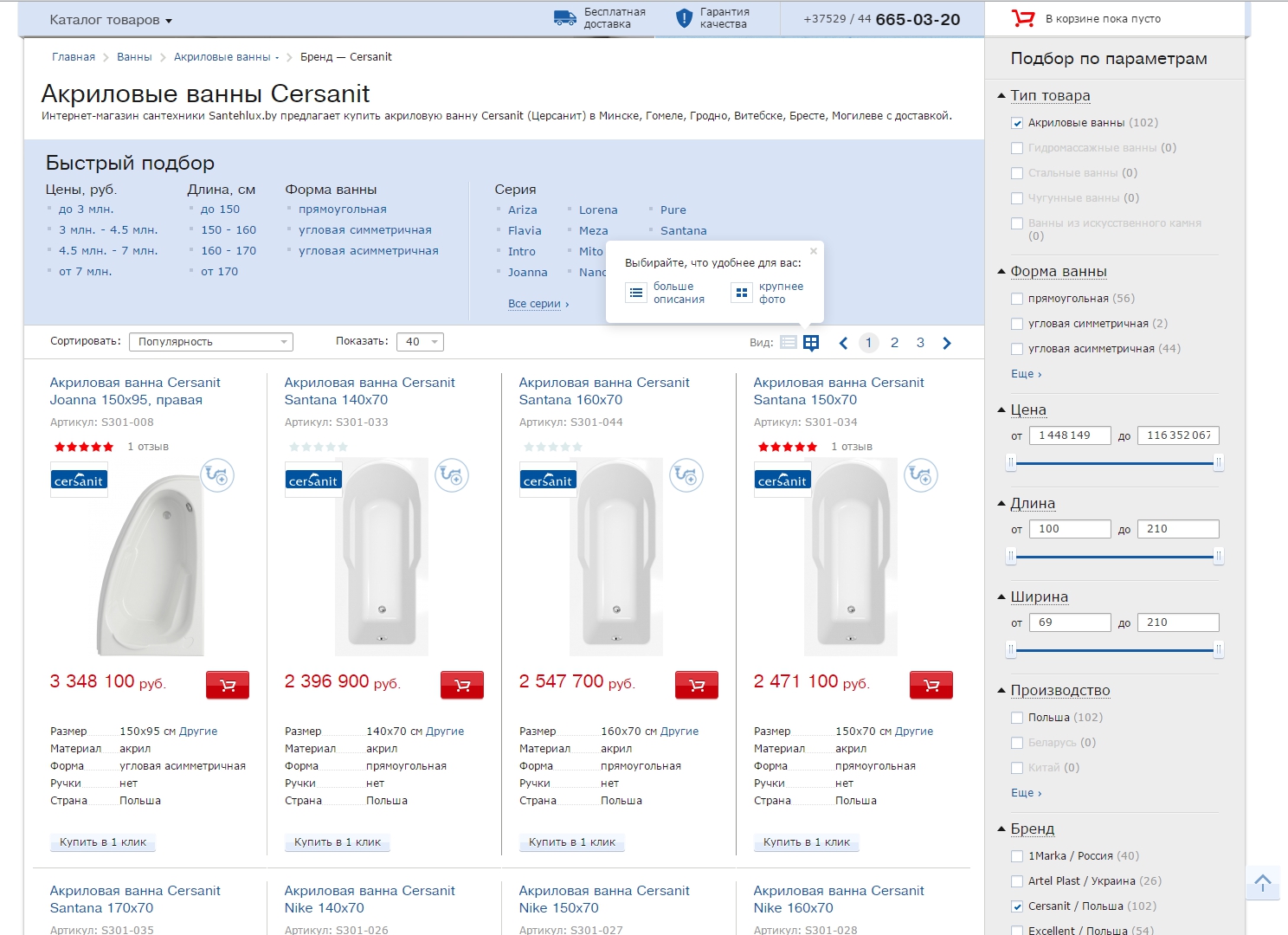Click compare icon on Santana 140x70

(x=452, y=475)
